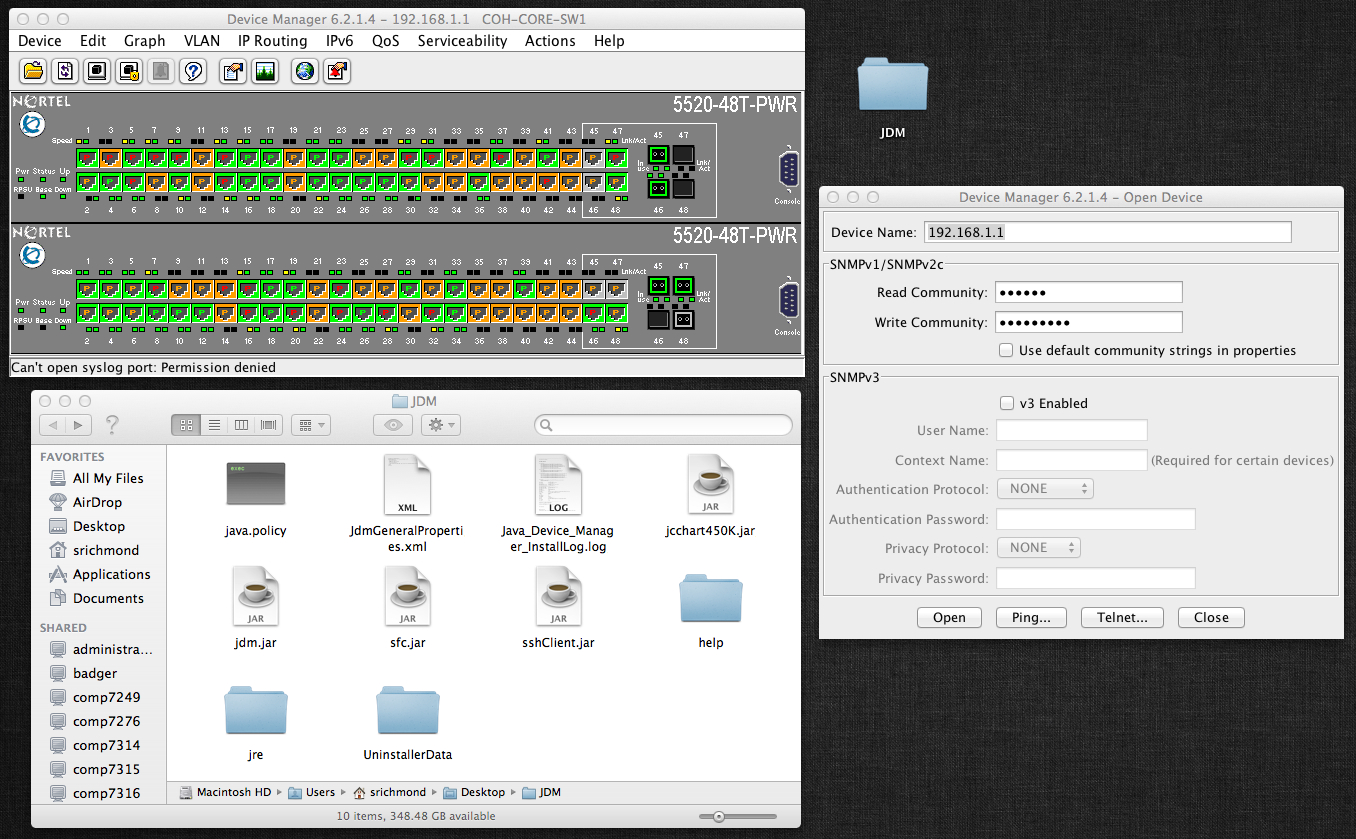This screenshot has height=839, width=1356.
Task: Open the Edit menu in Device Manager
Action: [x=93, y=41]
